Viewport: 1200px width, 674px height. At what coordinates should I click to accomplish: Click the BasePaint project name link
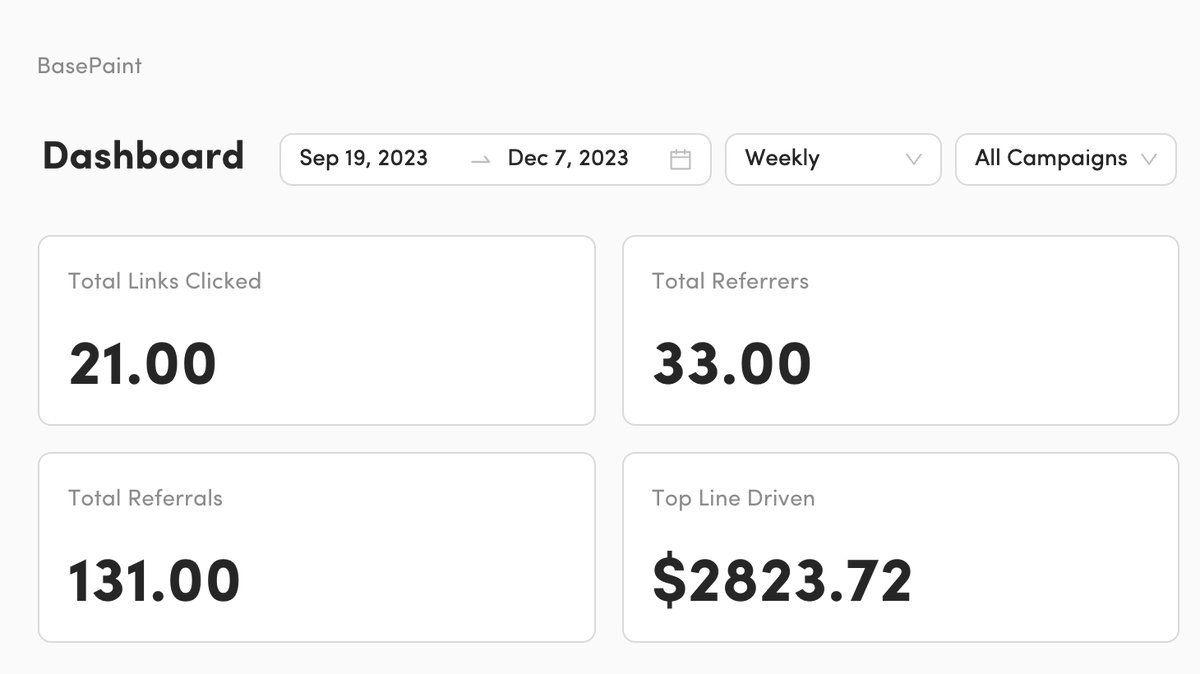pos(89,66)
